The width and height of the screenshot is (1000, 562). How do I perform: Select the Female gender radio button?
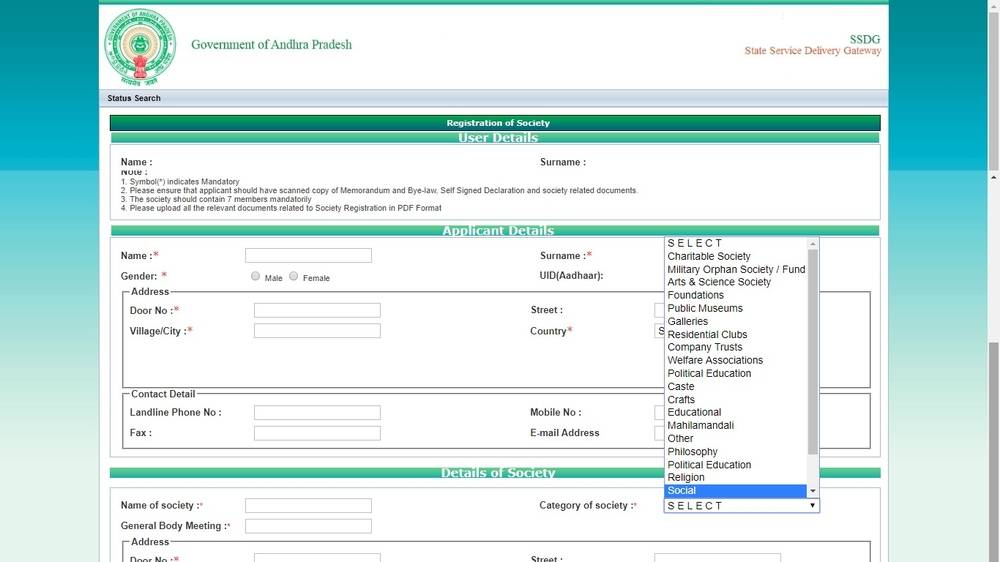(293, 276)
